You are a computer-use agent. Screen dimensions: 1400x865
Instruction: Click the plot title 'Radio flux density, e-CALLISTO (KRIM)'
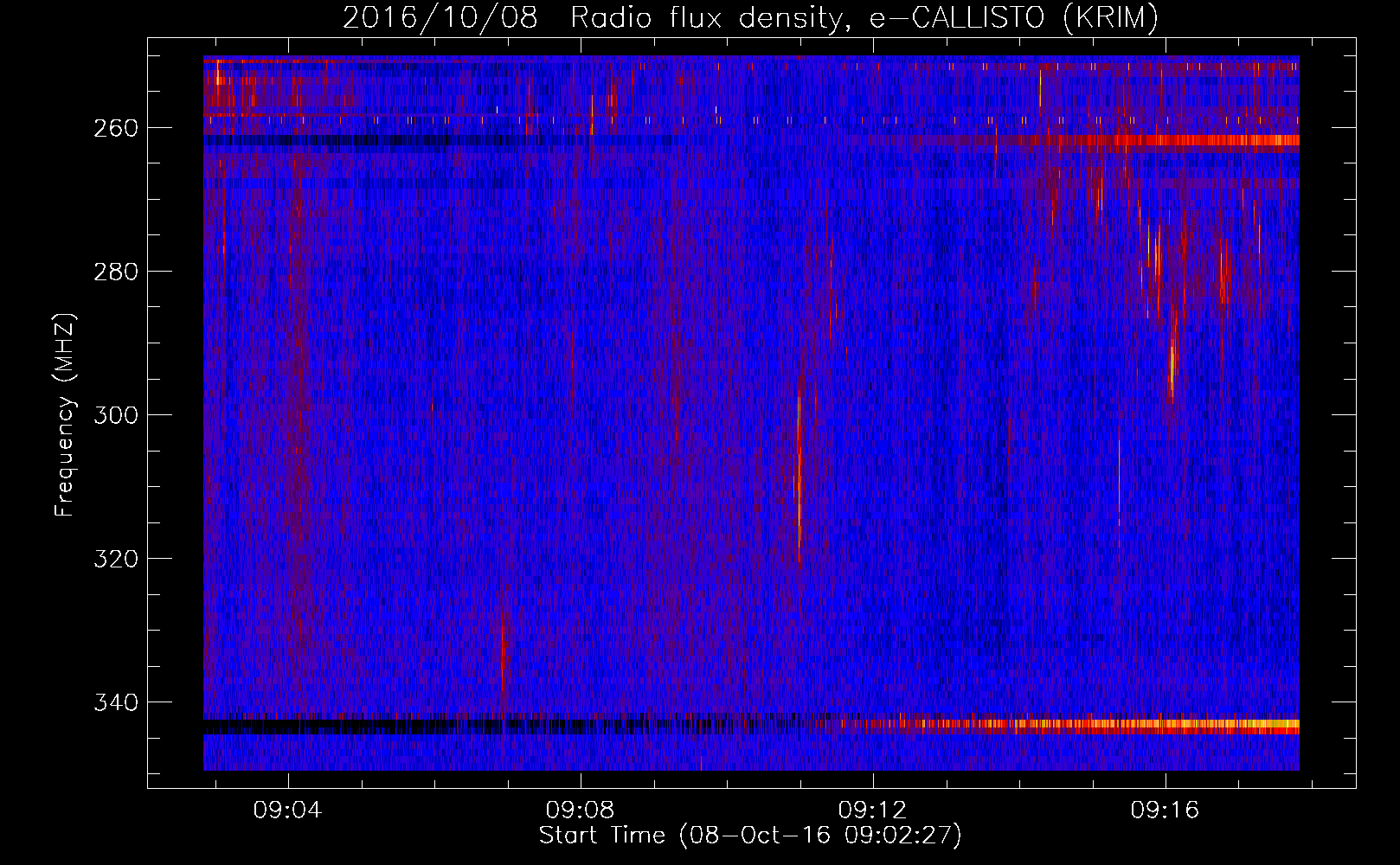tap(864, 17)
